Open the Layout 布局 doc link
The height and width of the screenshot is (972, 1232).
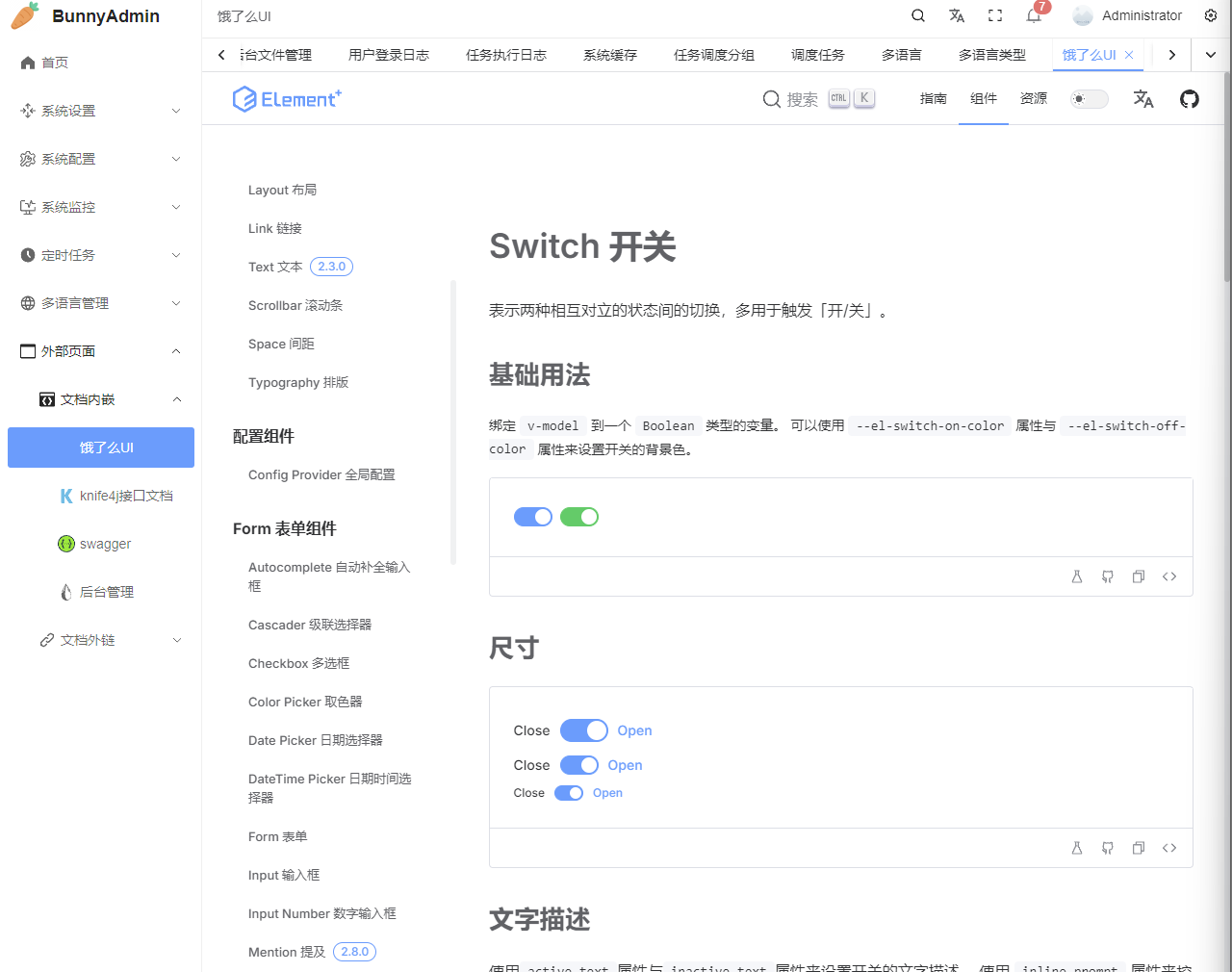coord(282,190)
